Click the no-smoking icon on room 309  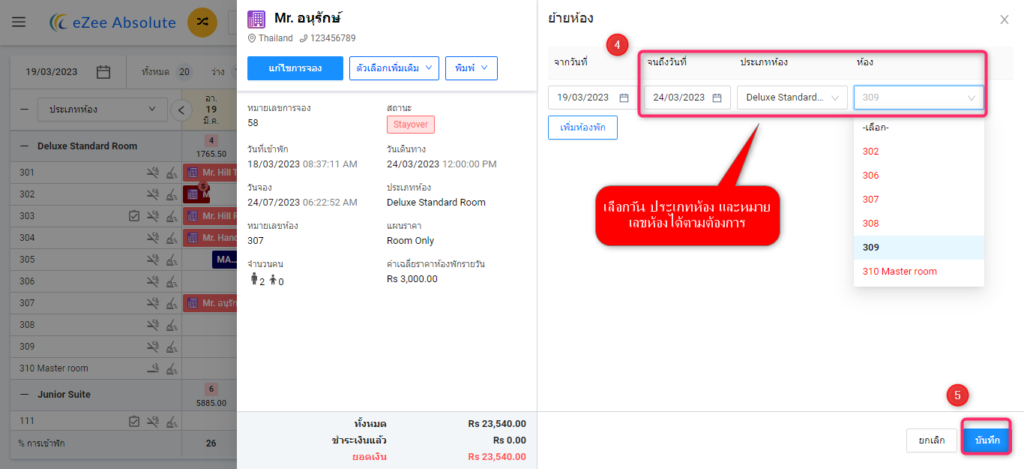tap(153, 346)
